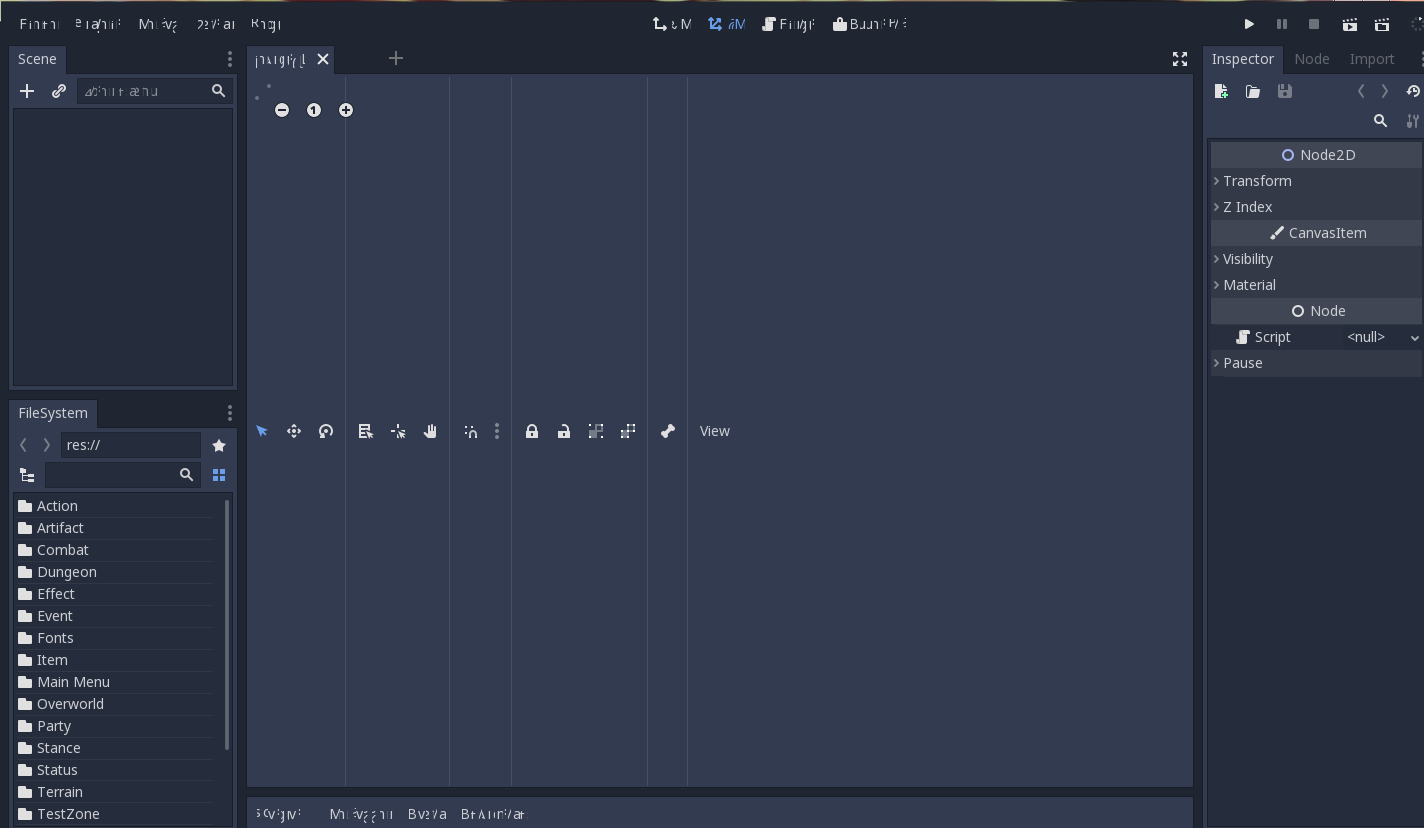Add a new scene tab
The height and width of the screenshot is (828, 1424).
coord(396,59)
